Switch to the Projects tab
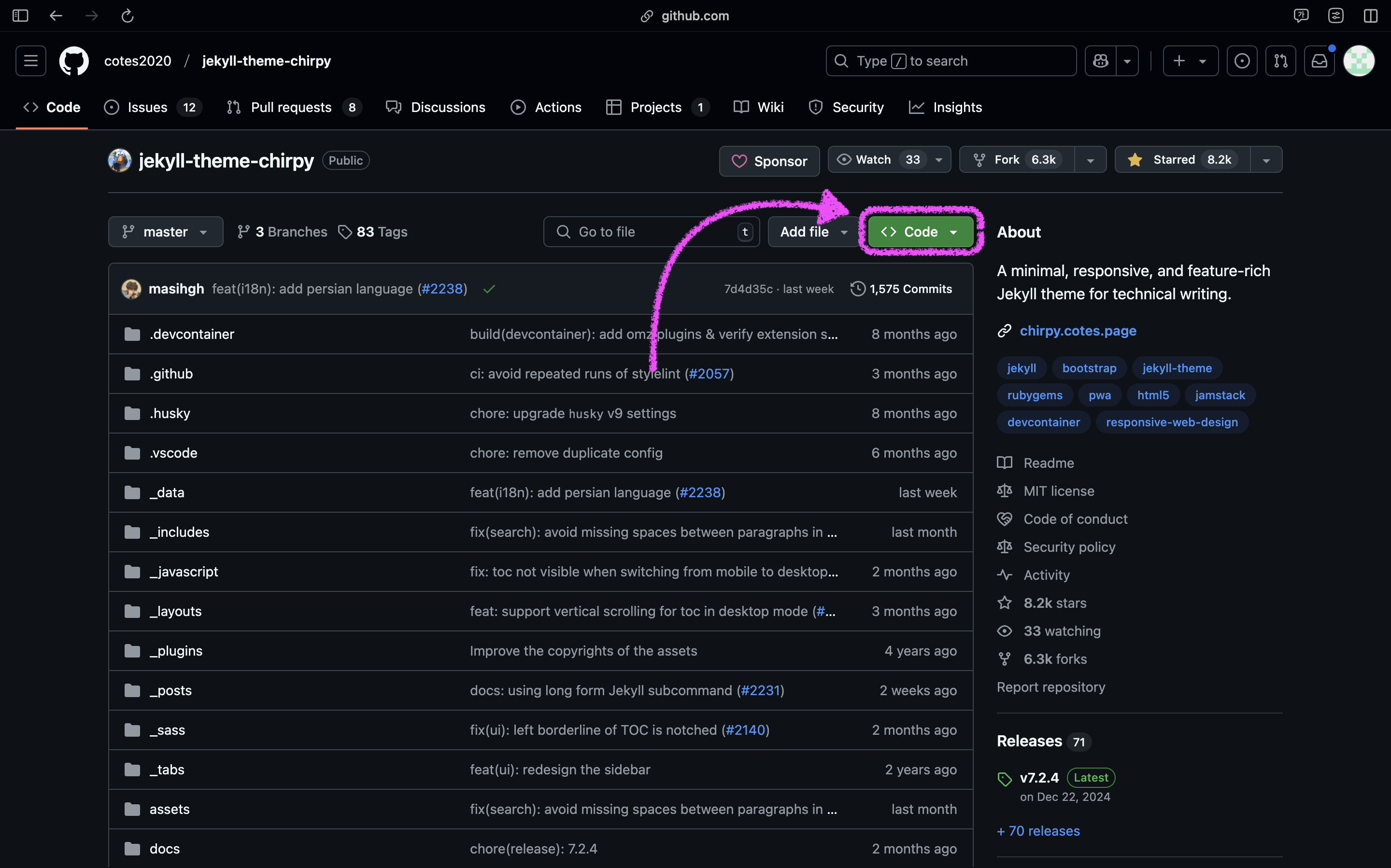The image size is (1391, 868). click(658, 107)
